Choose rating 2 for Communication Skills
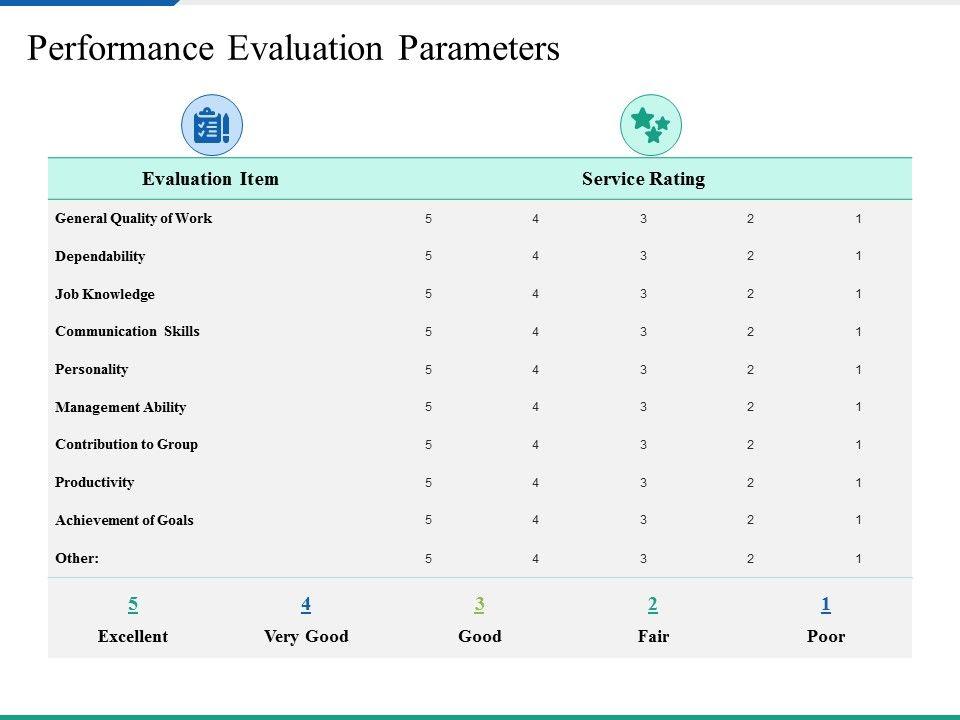 pyautogui.click(x=751, y=332)
